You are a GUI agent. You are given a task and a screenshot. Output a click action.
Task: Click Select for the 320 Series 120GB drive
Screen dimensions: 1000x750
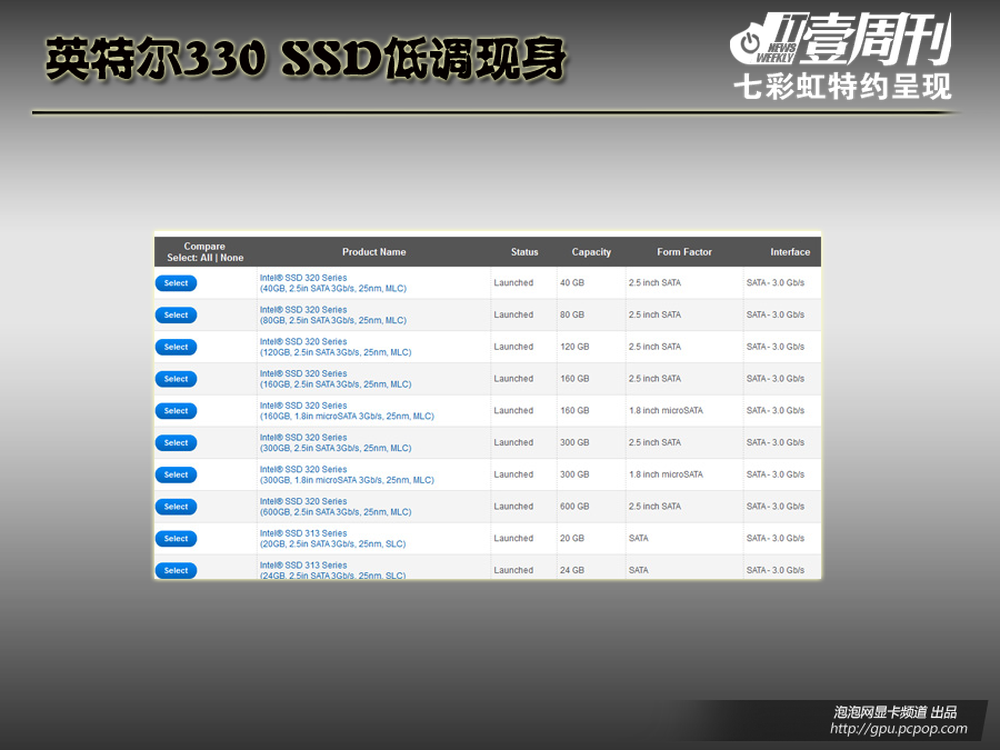[176, 347]
